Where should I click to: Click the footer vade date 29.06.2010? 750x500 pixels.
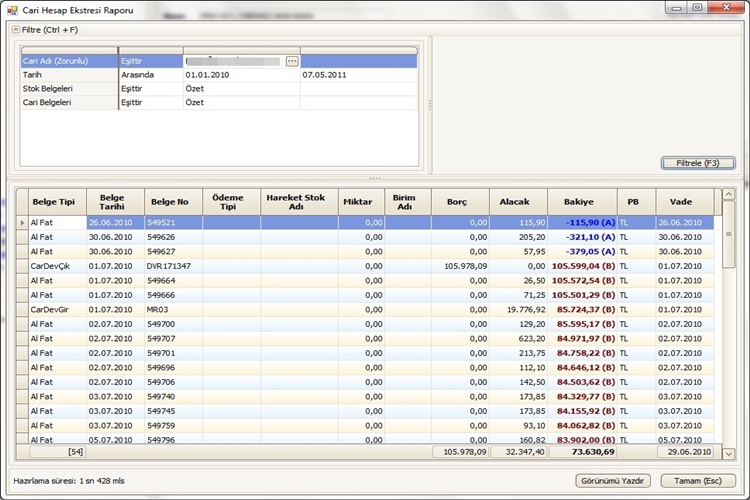(x=685, y=452)
